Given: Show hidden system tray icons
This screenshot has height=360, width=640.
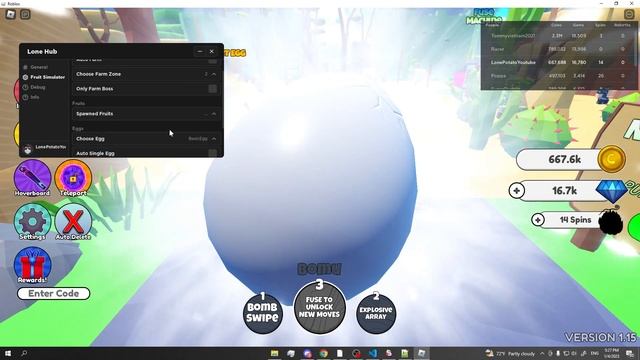Looking at the screenshot, I should [x=542, y=353].
